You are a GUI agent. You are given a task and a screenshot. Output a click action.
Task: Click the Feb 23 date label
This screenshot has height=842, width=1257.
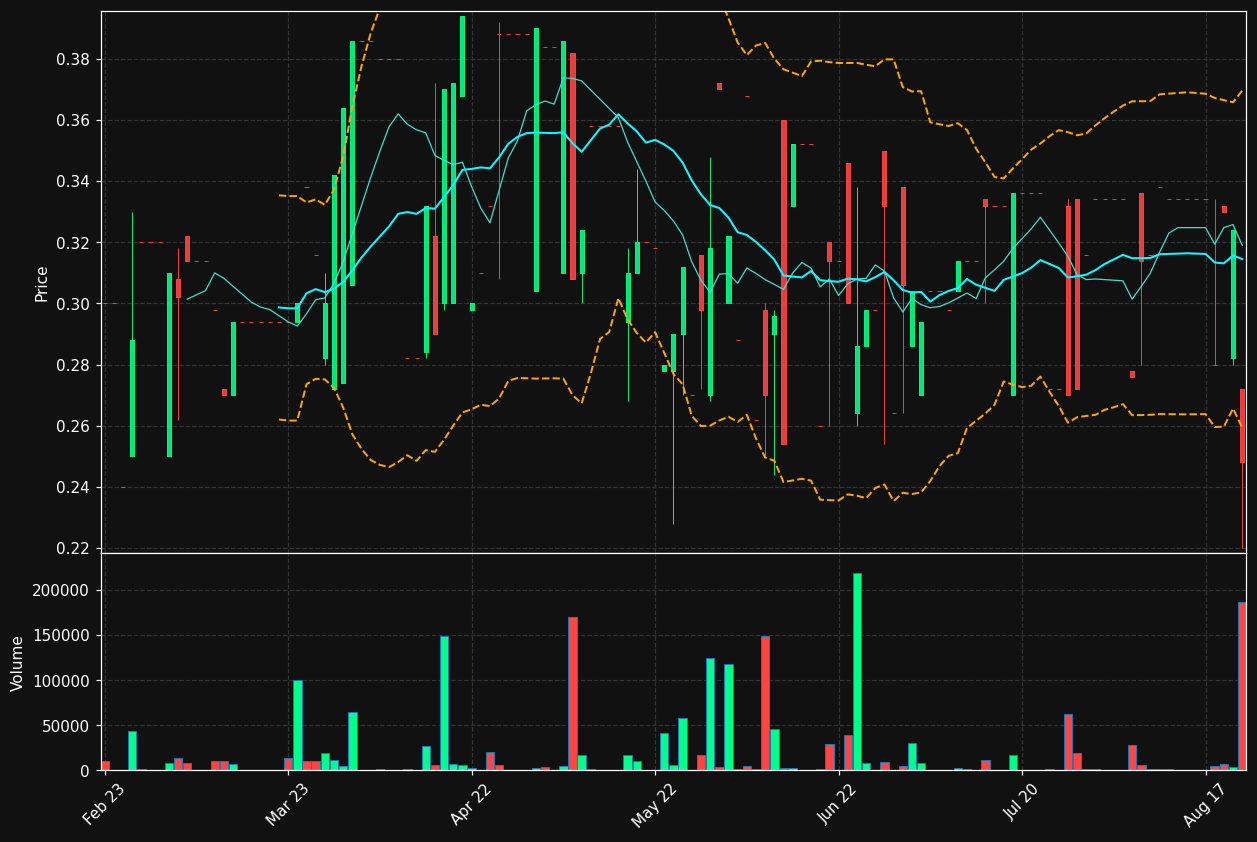(104, 805)
